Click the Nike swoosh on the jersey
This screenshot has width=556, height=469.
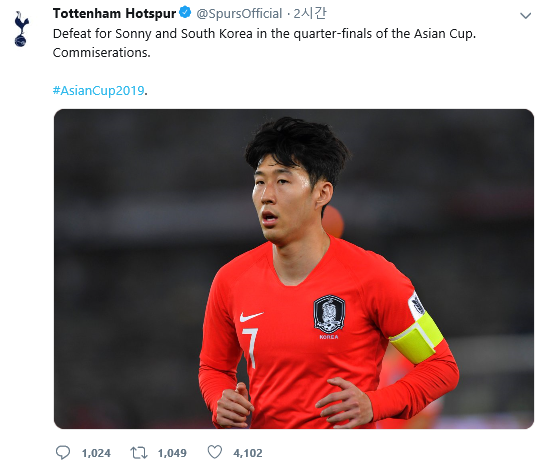coord(251,317)
